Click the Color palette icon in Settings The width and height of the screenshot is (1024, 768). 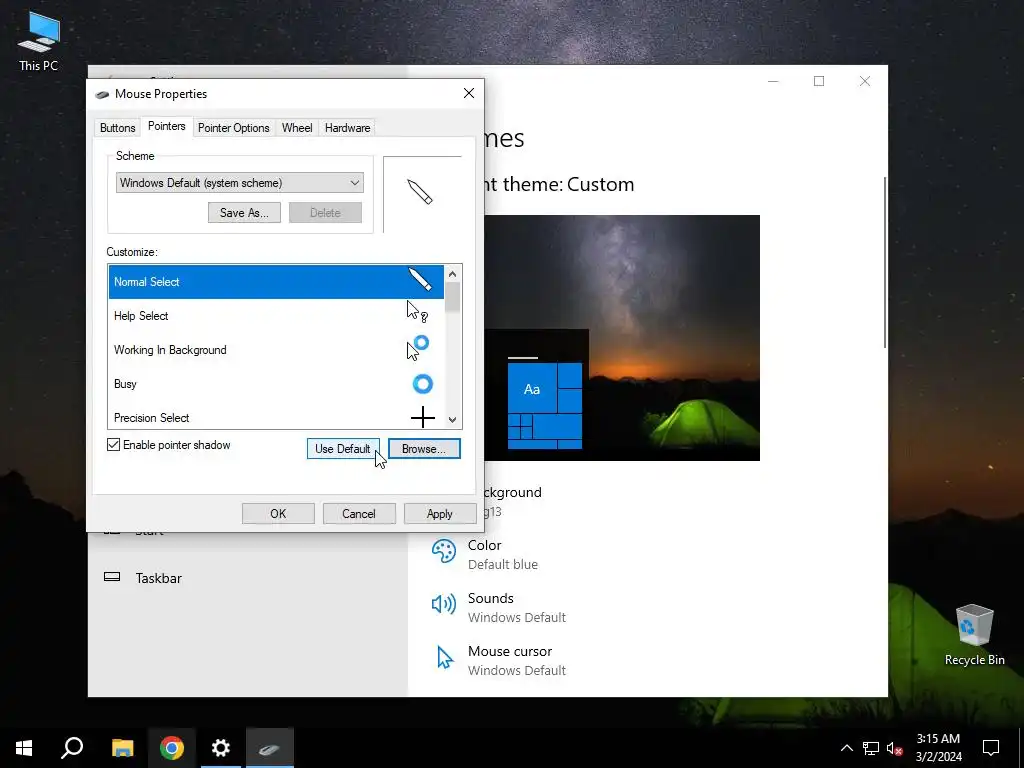pos(444,551)
